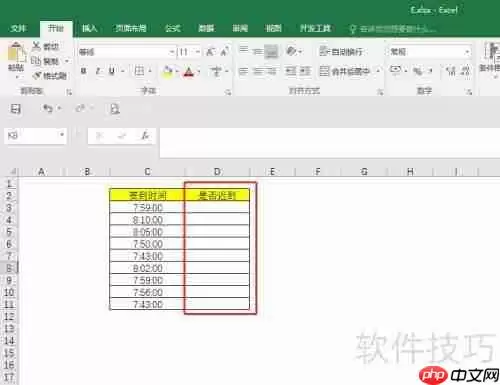Open the fill color dropdown arrow
The height and width of the screenshot is (385, 500).
point(177,71)
